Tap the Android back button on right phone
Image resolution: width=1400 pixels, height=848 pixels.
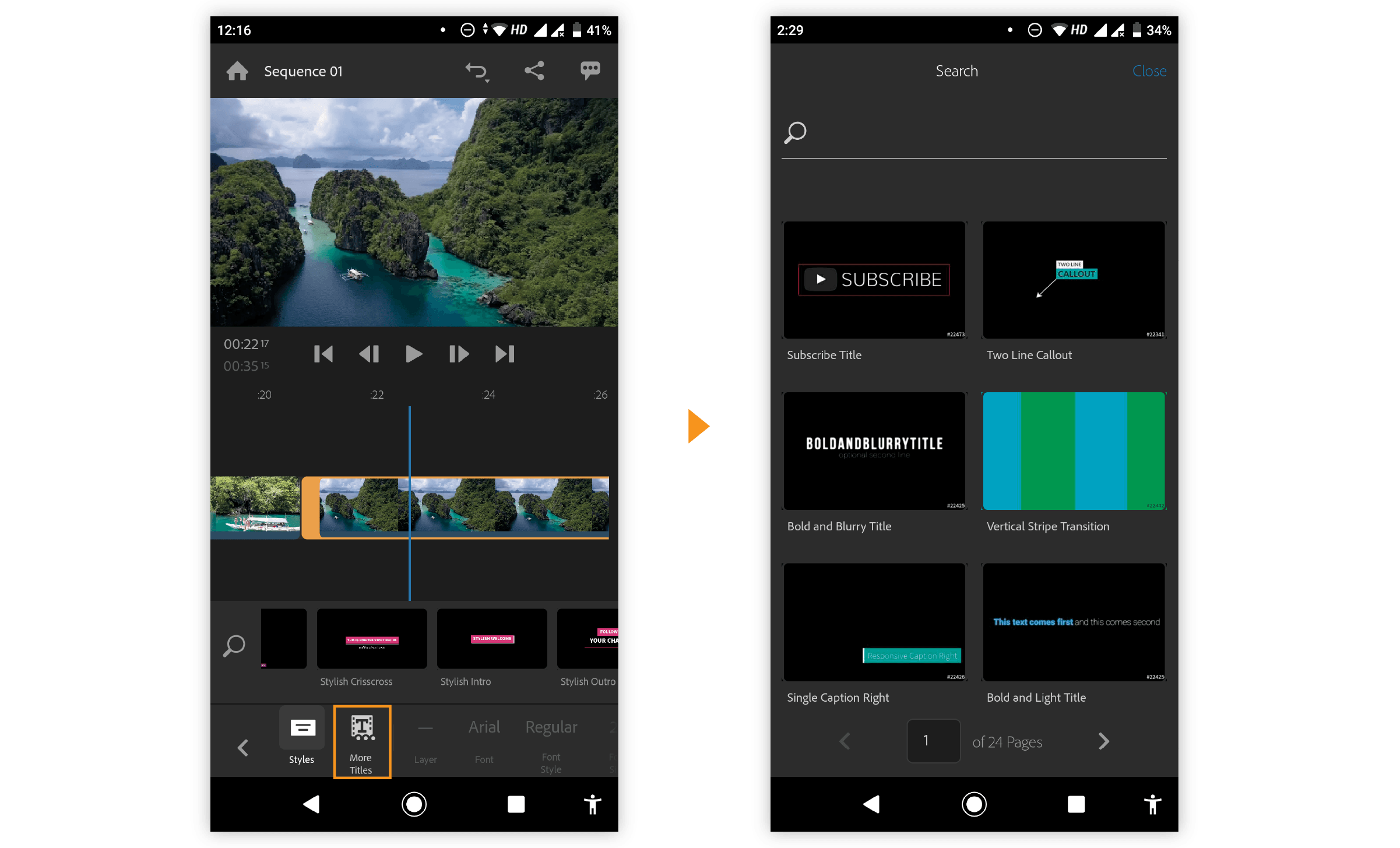tap(871, 804)
